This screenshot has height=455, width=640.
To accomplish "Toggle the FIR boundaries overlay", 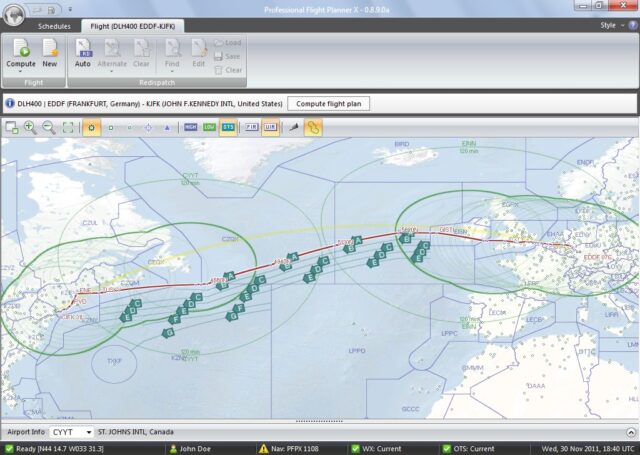I will tap(251, 127).
